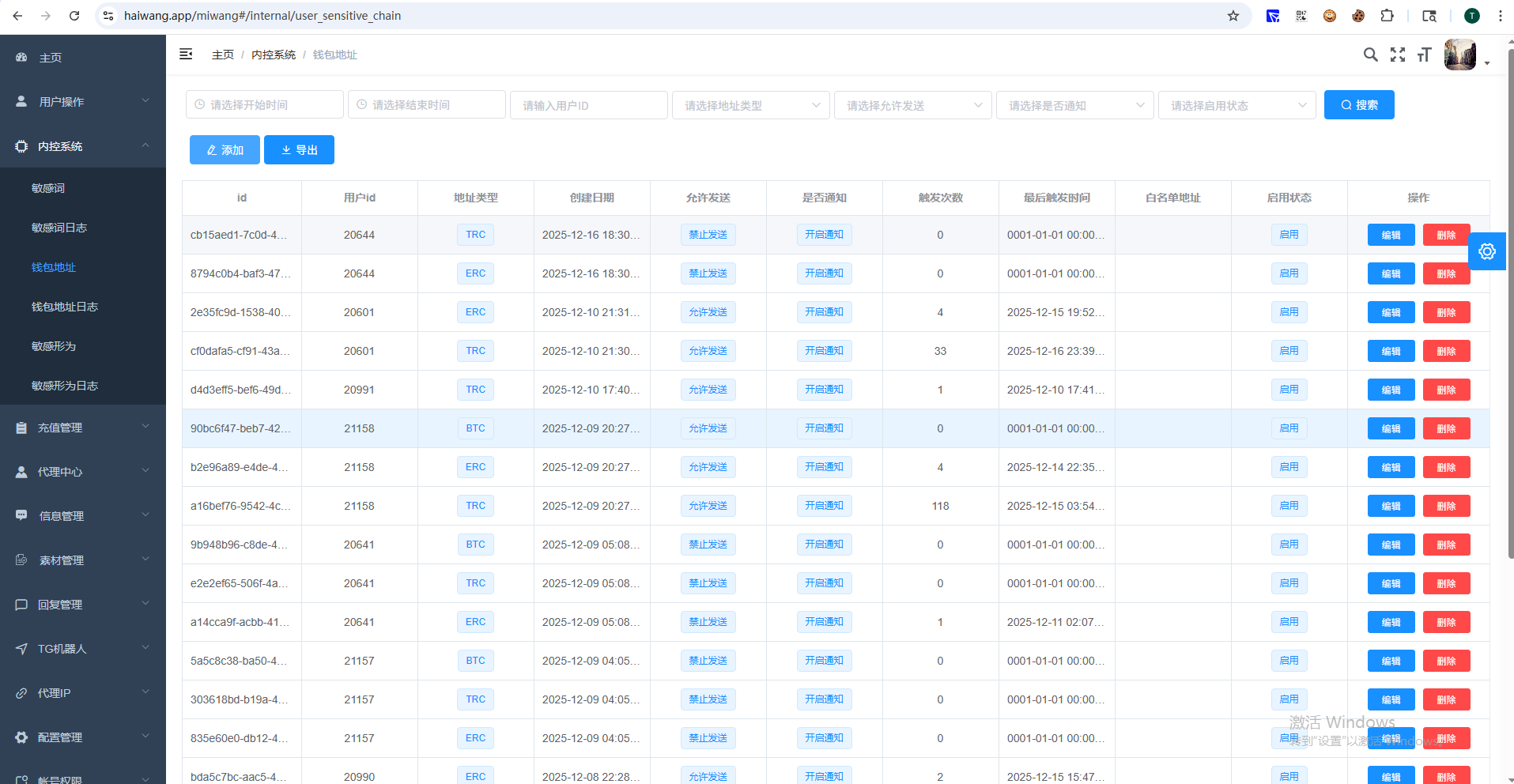The image size is (1514, 784).
Task: Open the 请选择允许发送 dropdown
Action: tap(912, 105)
